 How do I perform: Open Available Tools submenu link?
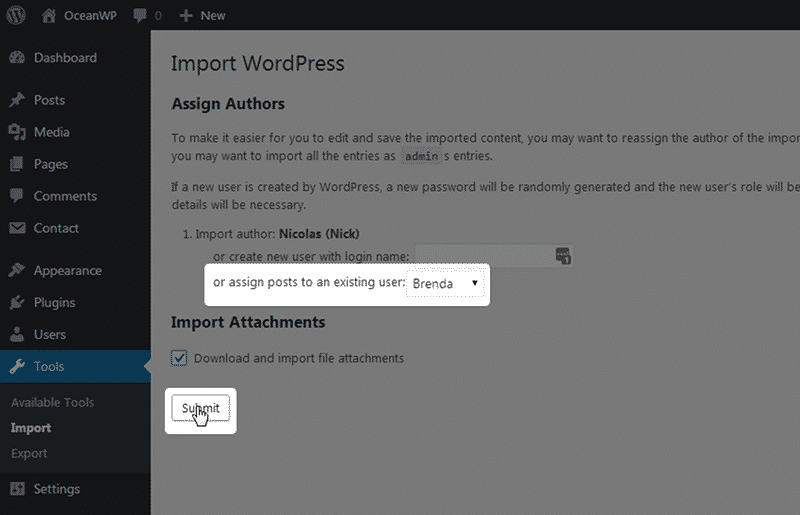click(53, 403)
